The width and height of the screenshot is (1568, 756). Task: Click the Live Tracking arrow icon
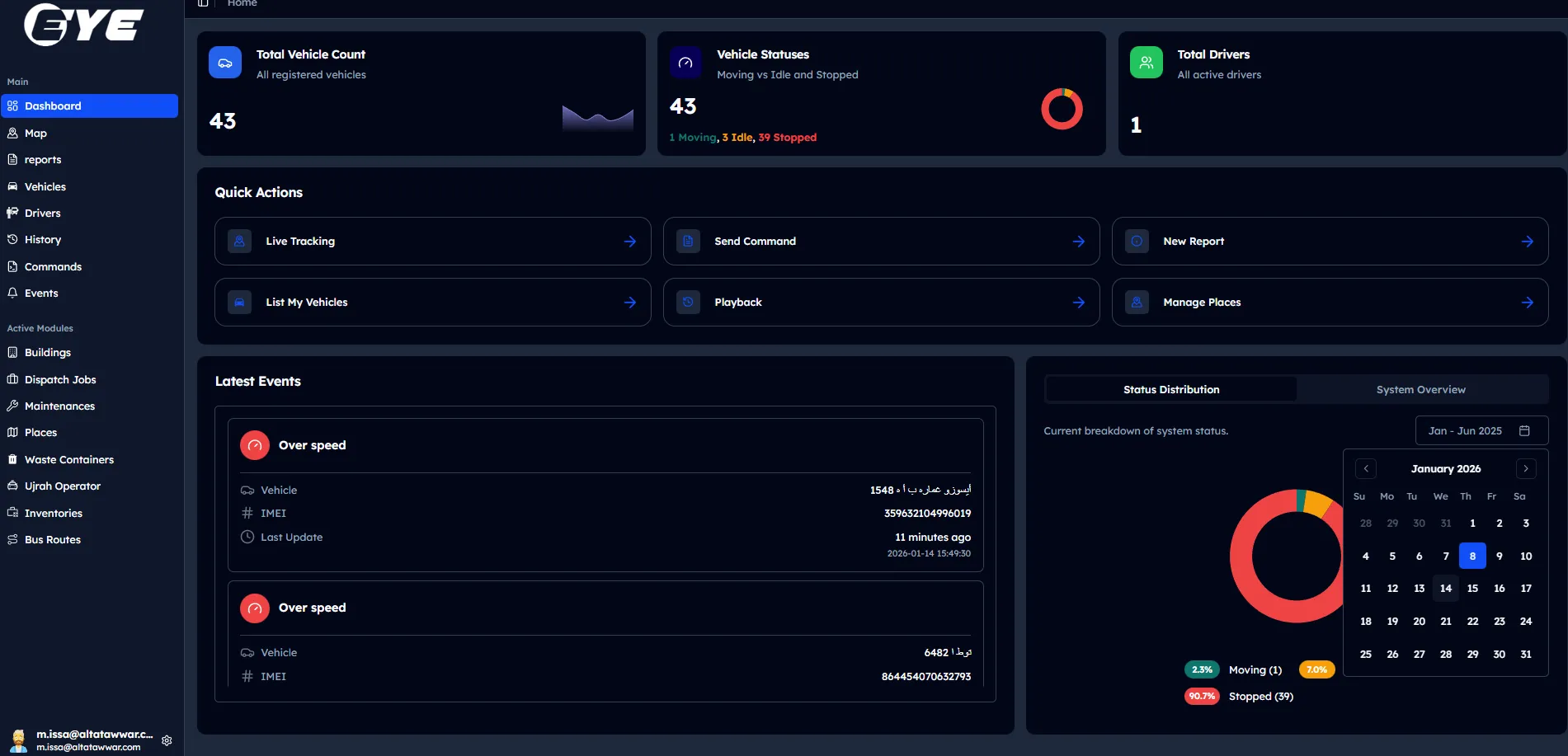click(x=630, y=242)
